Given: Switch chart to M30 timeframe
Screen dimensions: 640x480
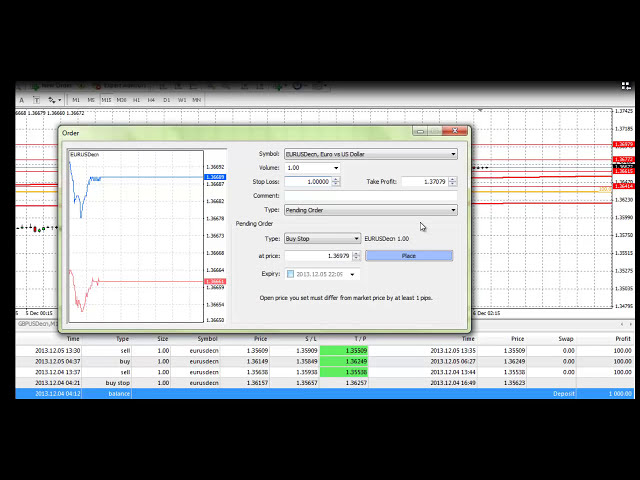Looking at the screenshot, I should (x=121, y=100).
